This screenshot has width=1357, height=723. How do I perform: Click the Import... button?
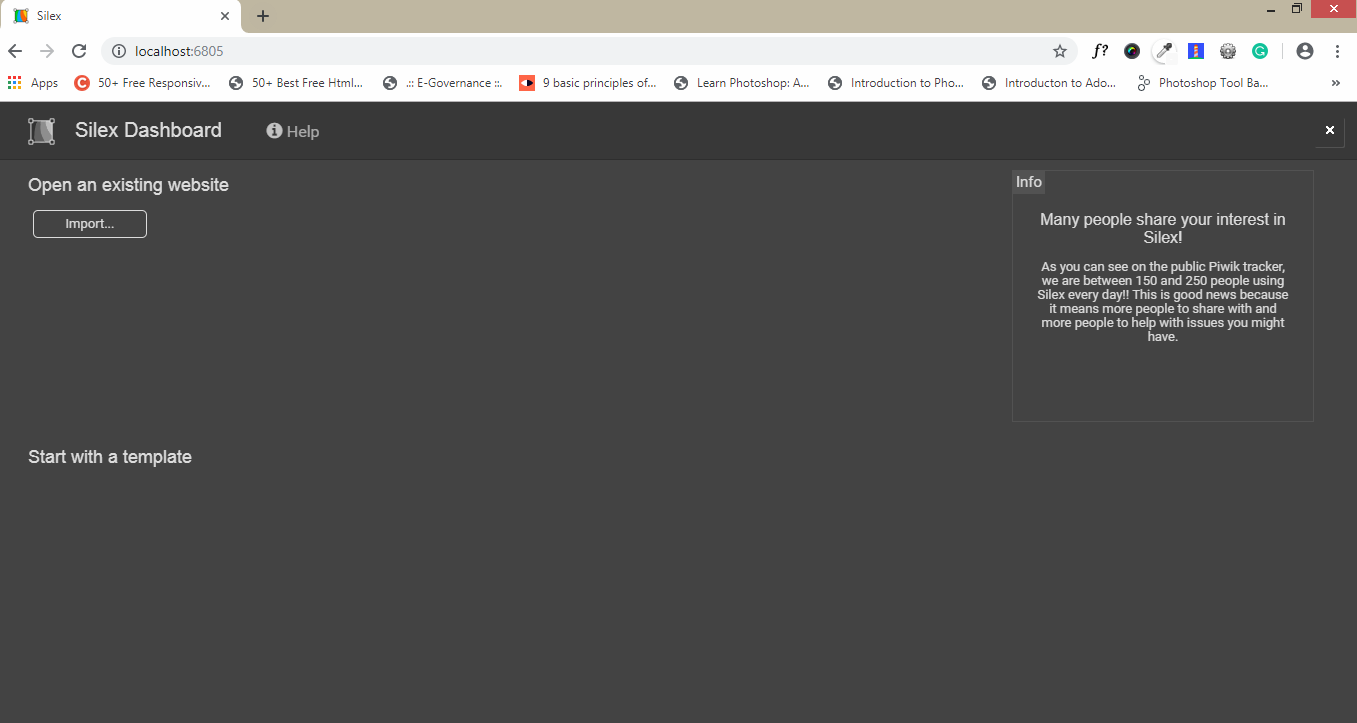coord(89,224)
